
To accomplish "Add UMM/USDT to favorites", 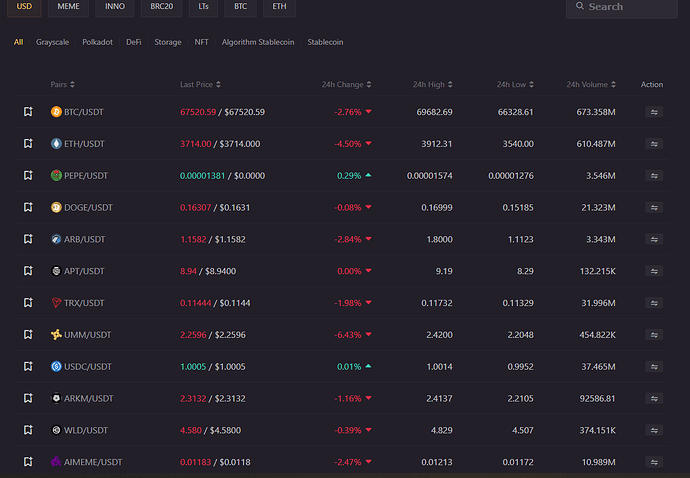I will coord(28,335).
